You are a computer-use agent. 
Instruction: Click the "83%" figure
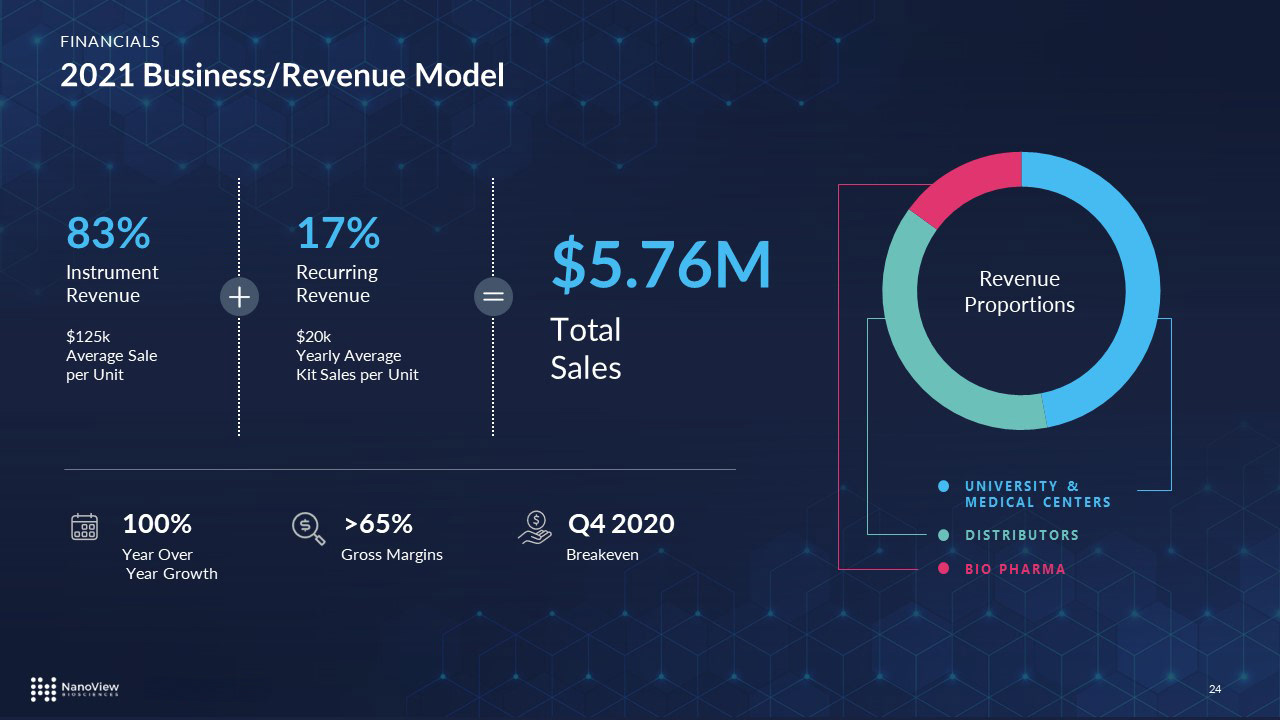108,233
